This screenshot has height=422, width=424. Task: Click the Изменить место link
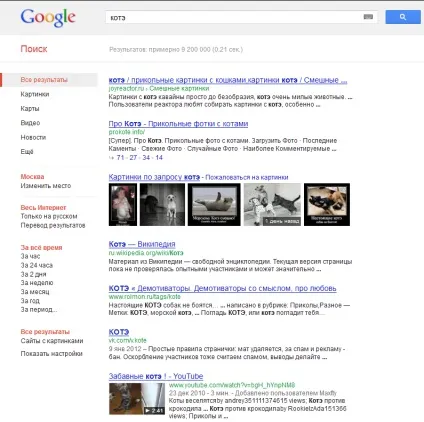[46, 186]
